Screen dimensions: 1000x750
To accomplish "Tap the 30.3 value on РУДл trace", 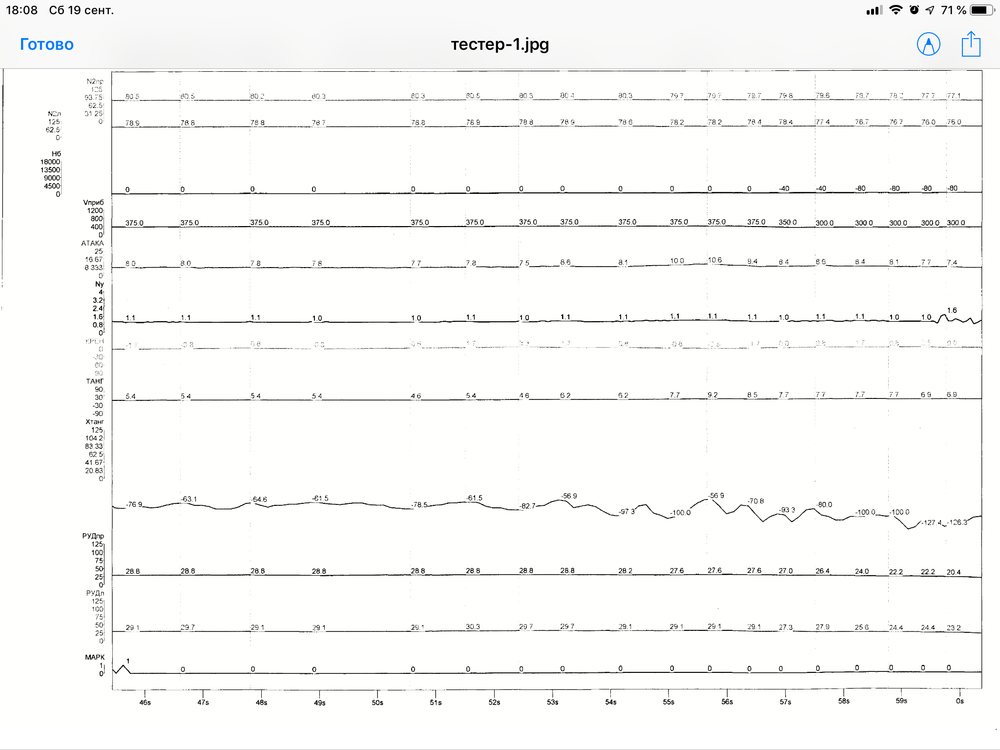I will click(x=473, y=627).
